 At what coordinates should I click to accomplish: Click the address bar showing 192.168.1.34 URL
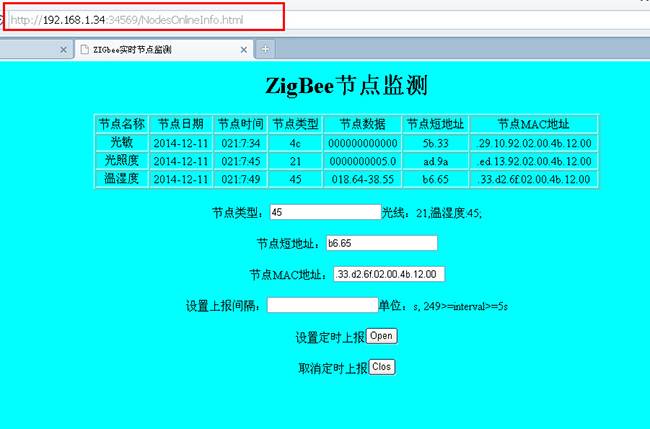tap(140, 19)
